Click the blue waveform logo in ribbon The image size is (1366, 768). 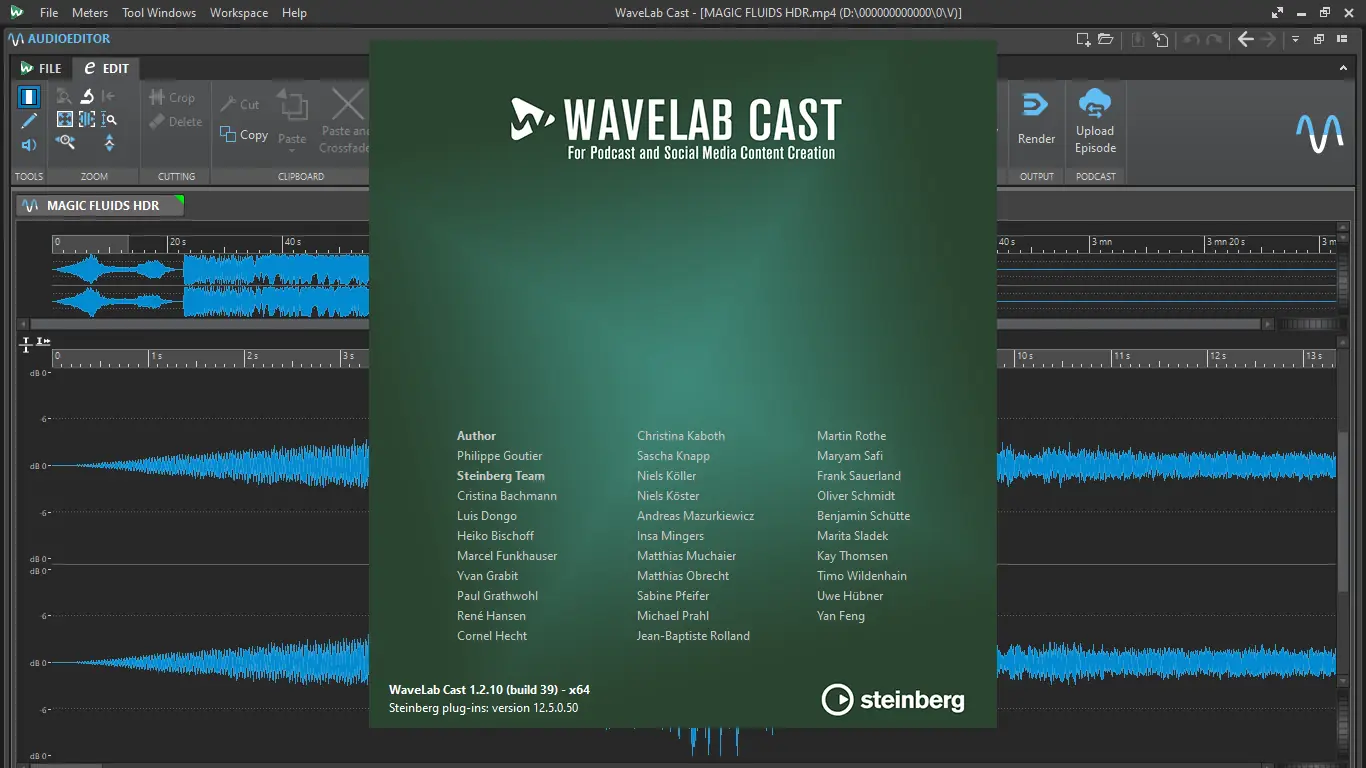pos(1319,133)
